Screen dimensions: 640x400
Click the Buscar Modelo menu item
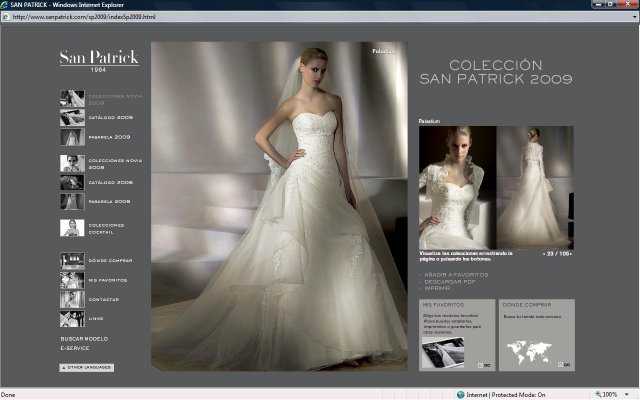(83, 339)
